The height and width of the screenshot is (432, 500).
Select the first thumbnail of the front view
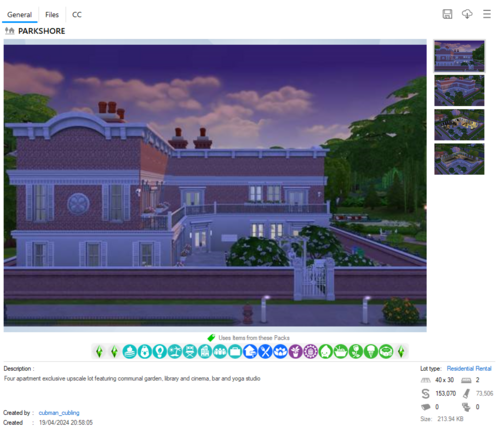pyautogui.click(x=459, y=56)
